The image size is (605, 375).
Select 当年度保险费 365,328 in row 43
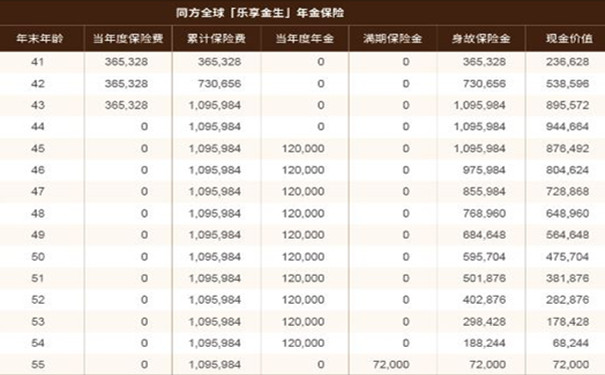tap(126, 105)
